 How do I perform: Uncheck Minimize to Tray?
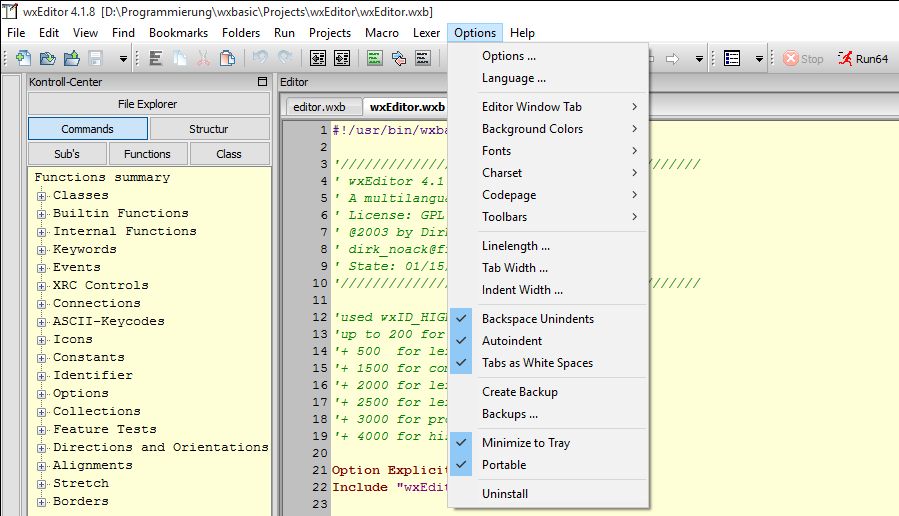[525, 443]
